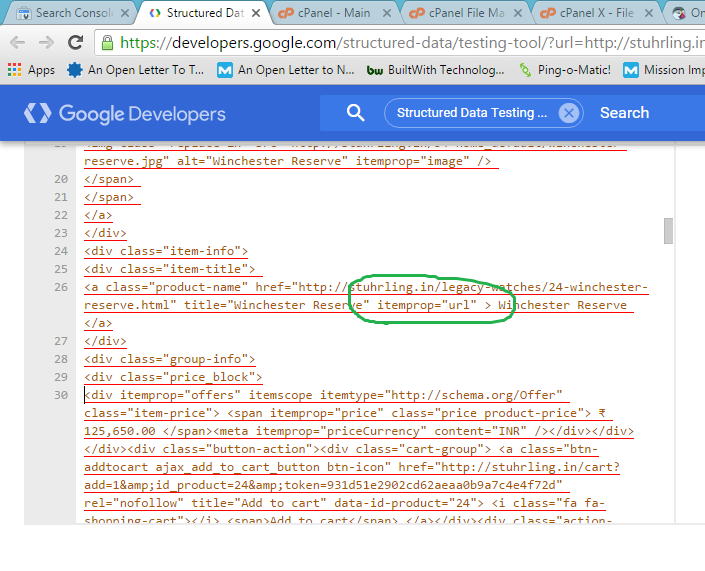Click line number 23 in the gutter
Image resolution: width=705 pixels, height=571 pixels.
click(61, 233)
